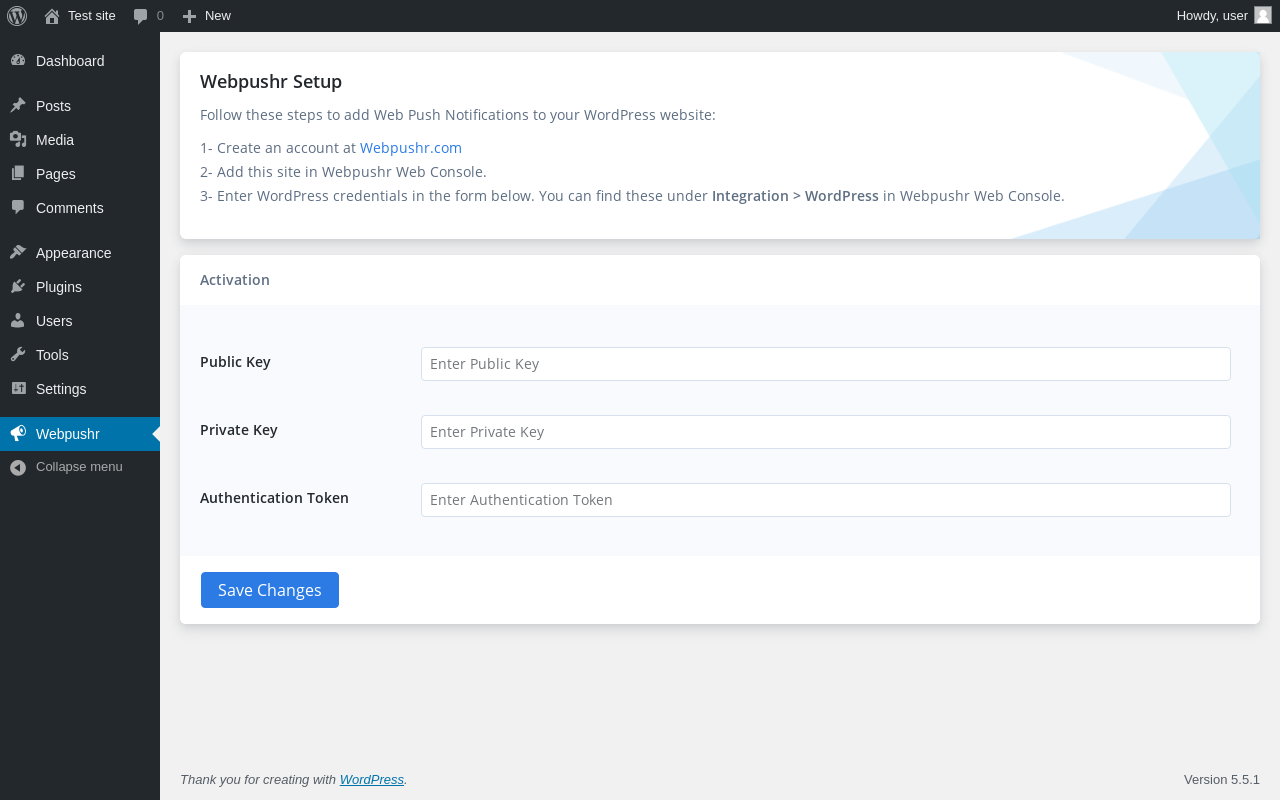Click the Public Key input field

[x=826, y=364]
